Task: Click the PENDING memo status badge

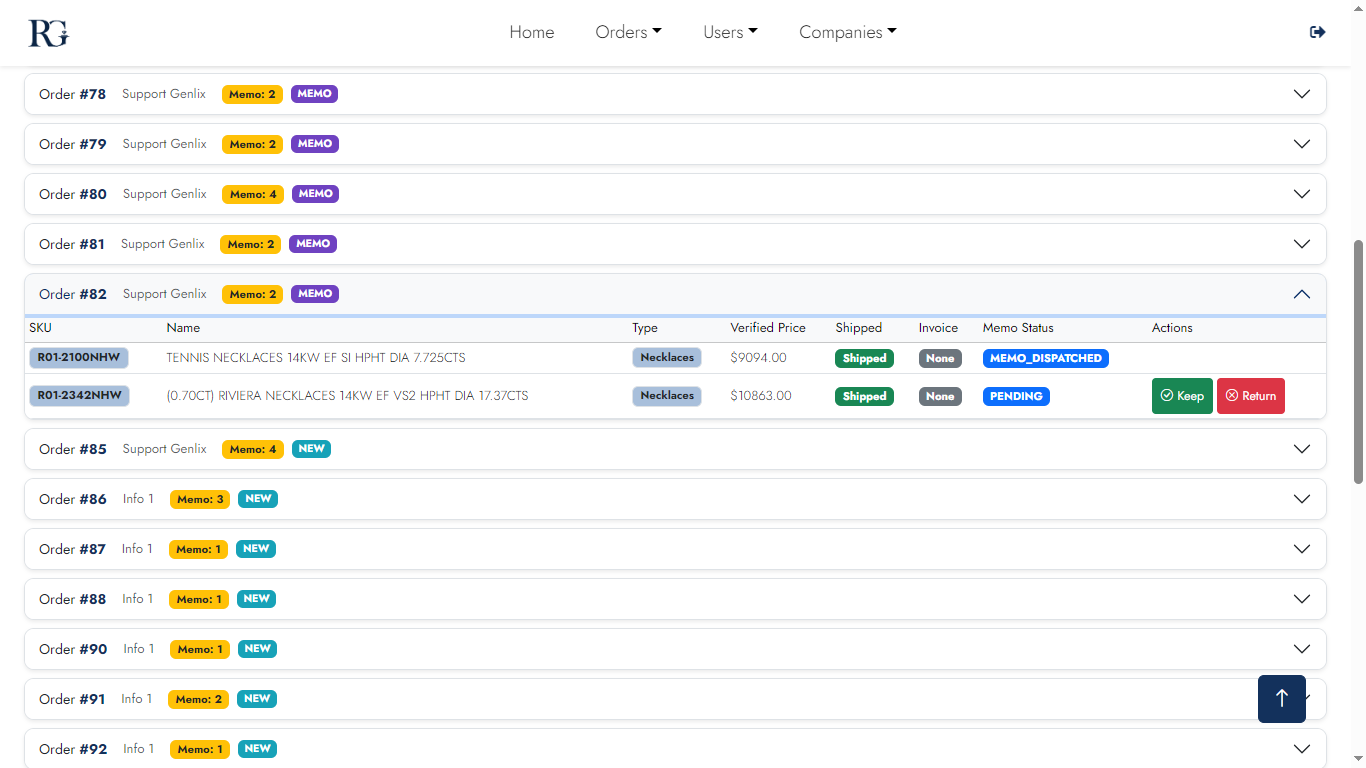Action: (x=1016, y=396)
